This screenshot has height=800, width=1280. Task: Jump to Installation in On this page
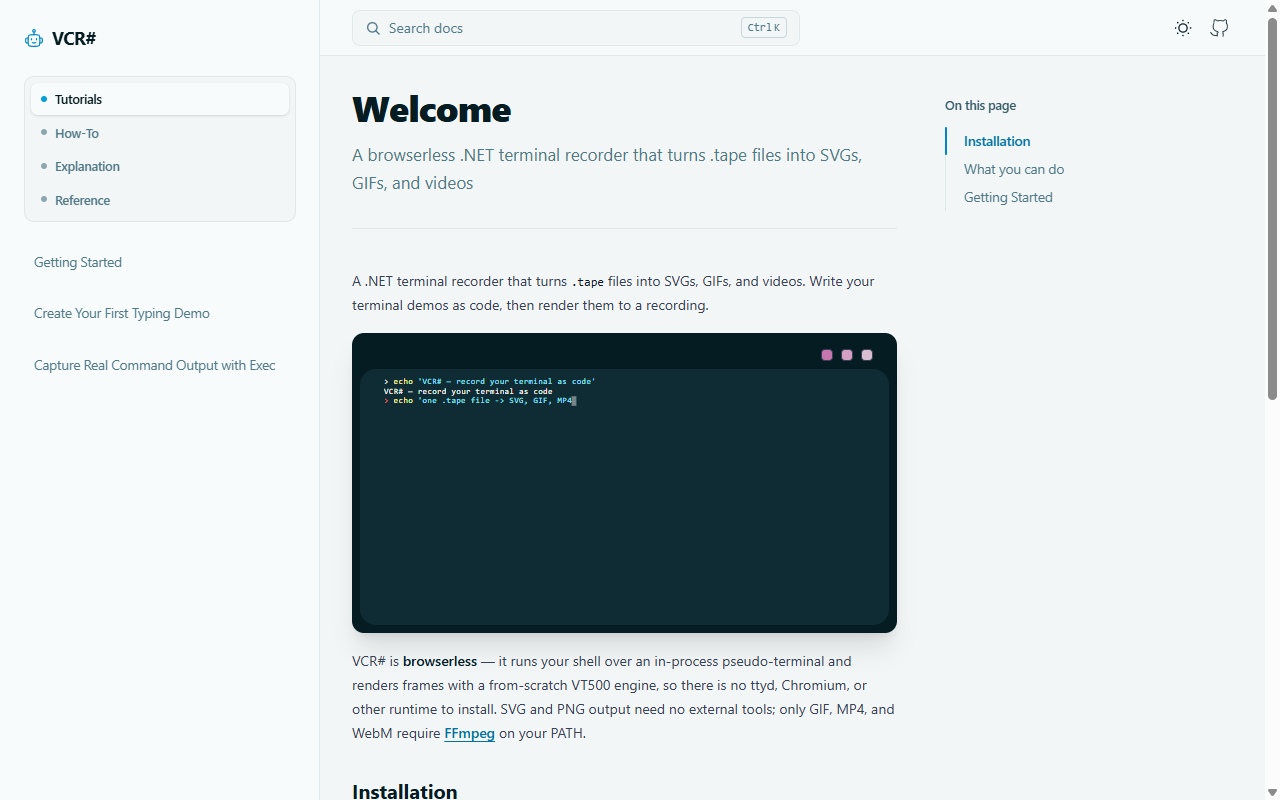[997, 141]
